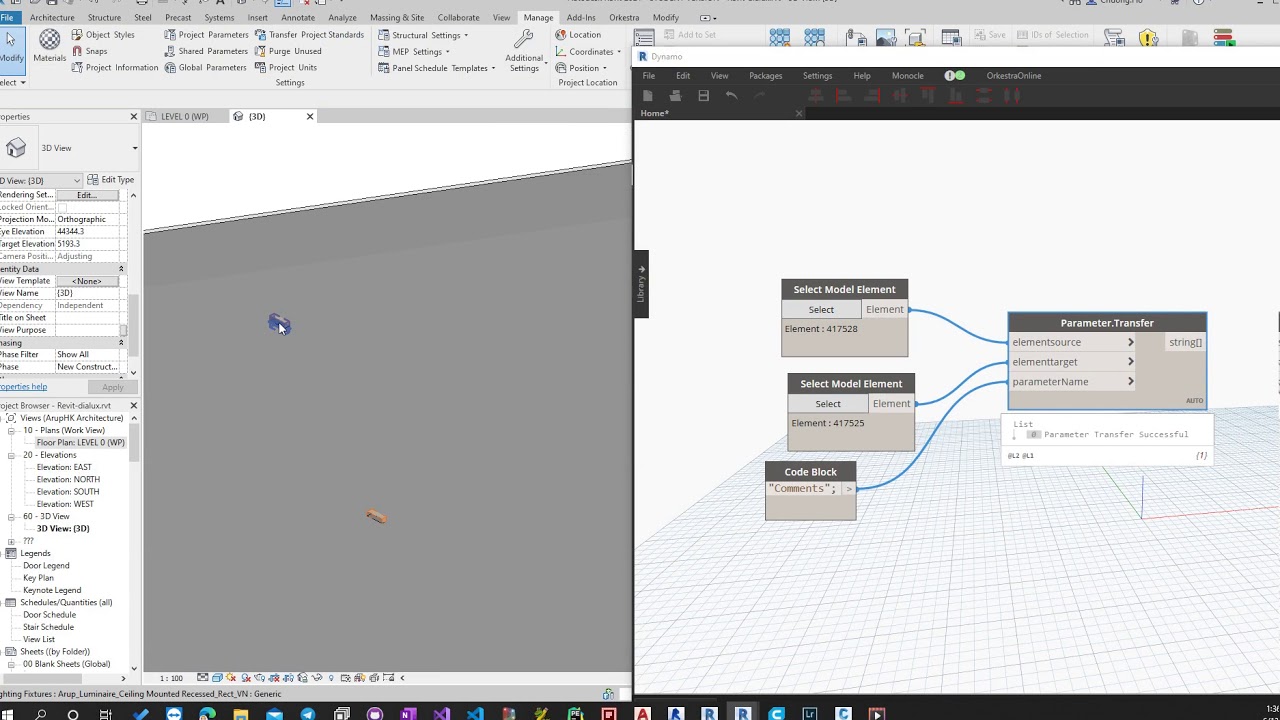
Task: Click Dynamo Open file icon
Action: click(675, 96)
